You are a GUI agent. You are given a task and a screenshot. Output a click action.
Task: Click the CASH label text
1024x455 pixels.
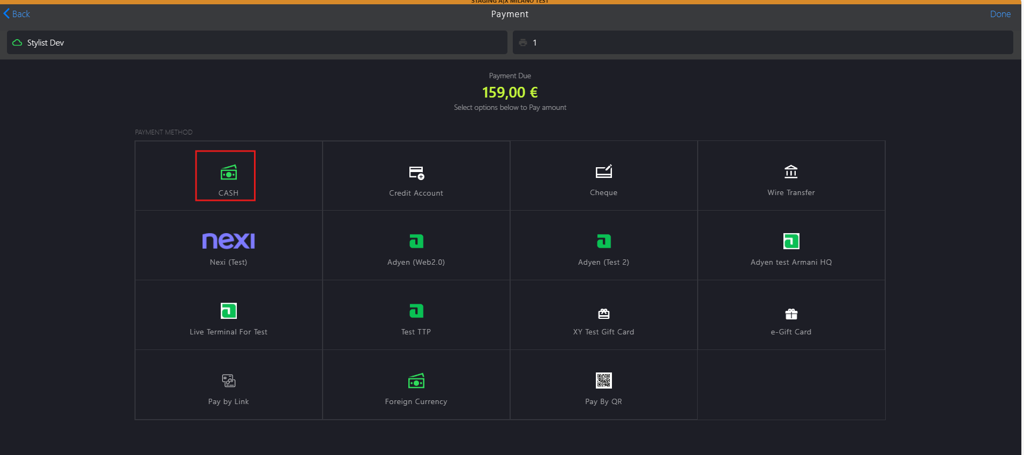tap(229, 193)
